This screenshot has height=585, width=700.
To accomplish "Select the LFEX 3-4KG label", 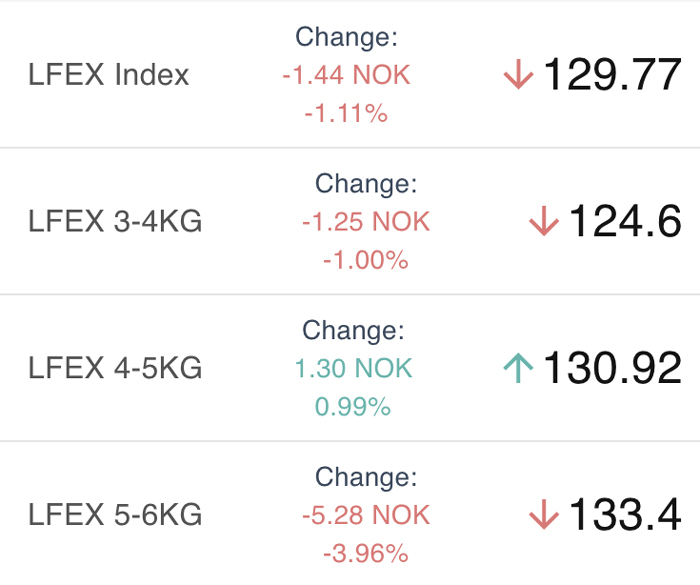I will (115, 221).
